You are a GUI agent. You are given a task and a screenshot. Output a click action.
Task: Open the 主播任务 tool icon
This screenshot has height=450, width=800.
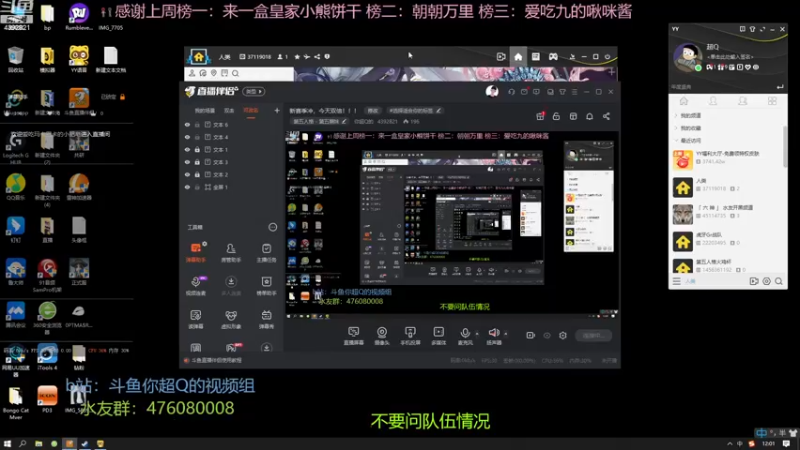266,252
